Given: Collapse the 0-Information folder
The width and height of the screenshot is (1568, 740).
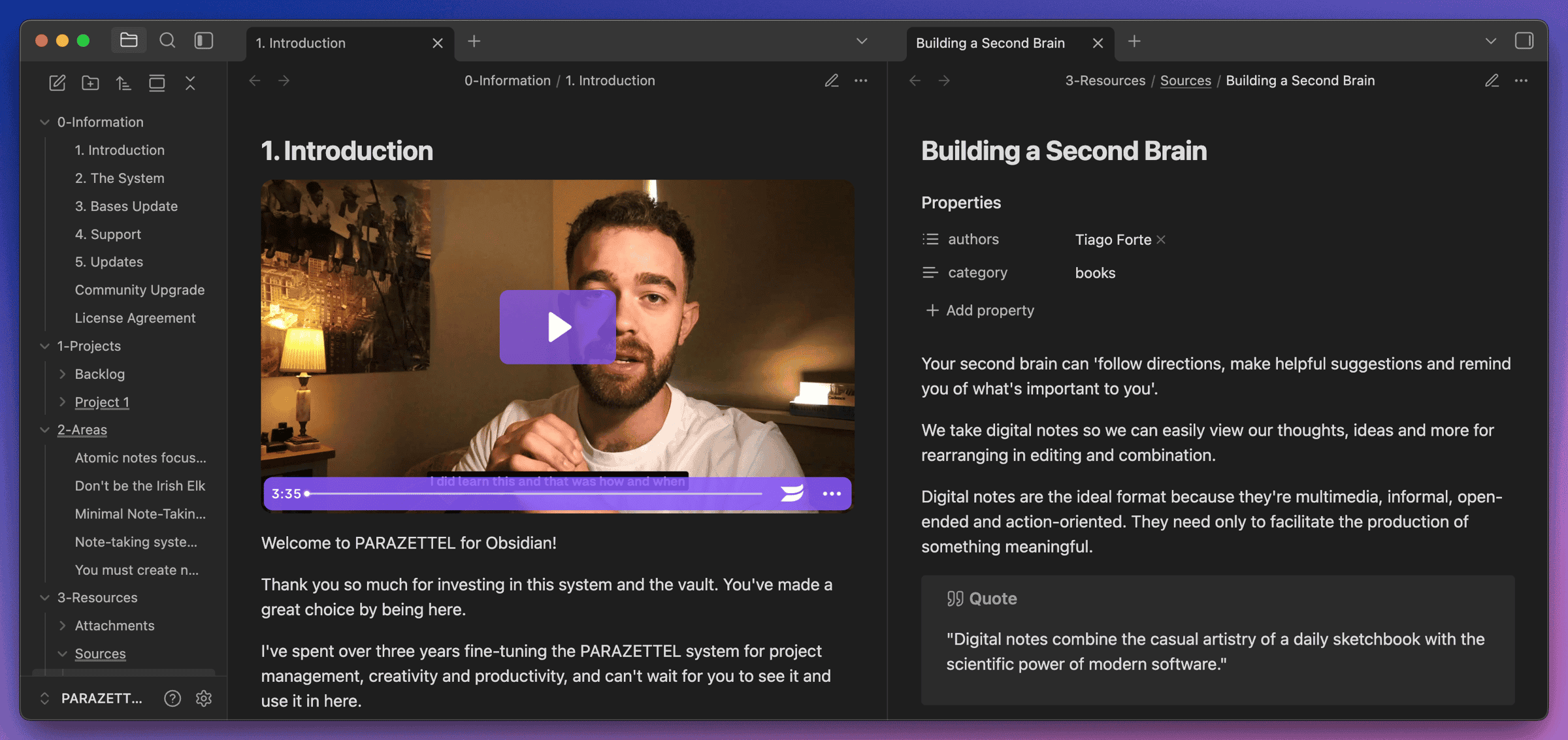Looking at the screenshot, I should tap(44, 122).
